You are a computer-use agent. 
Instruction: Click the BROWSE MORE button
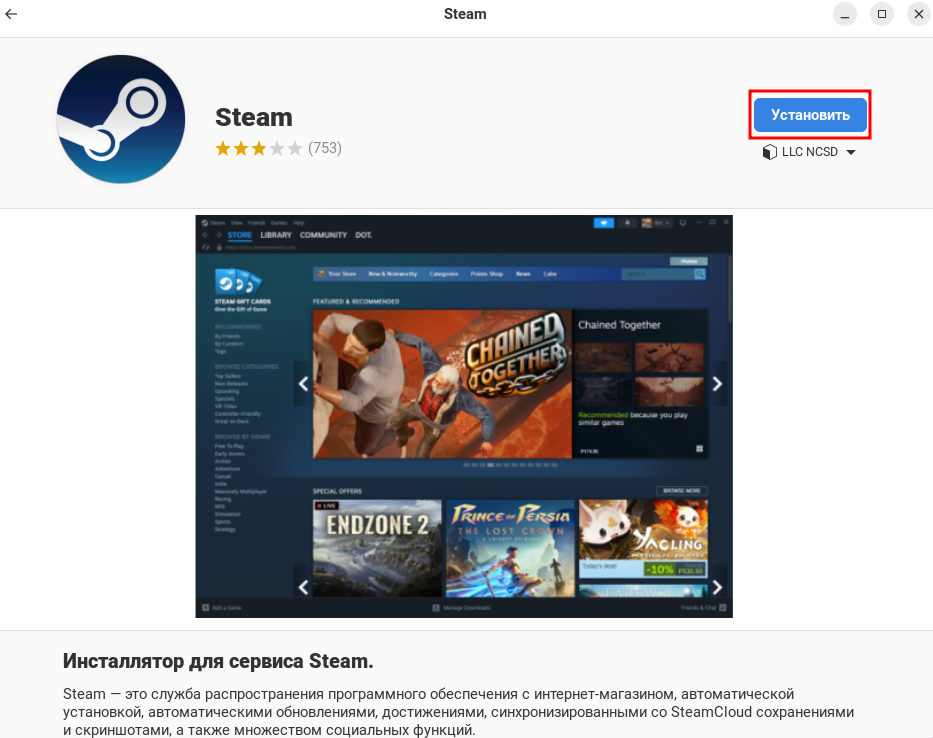pos(681,491)
